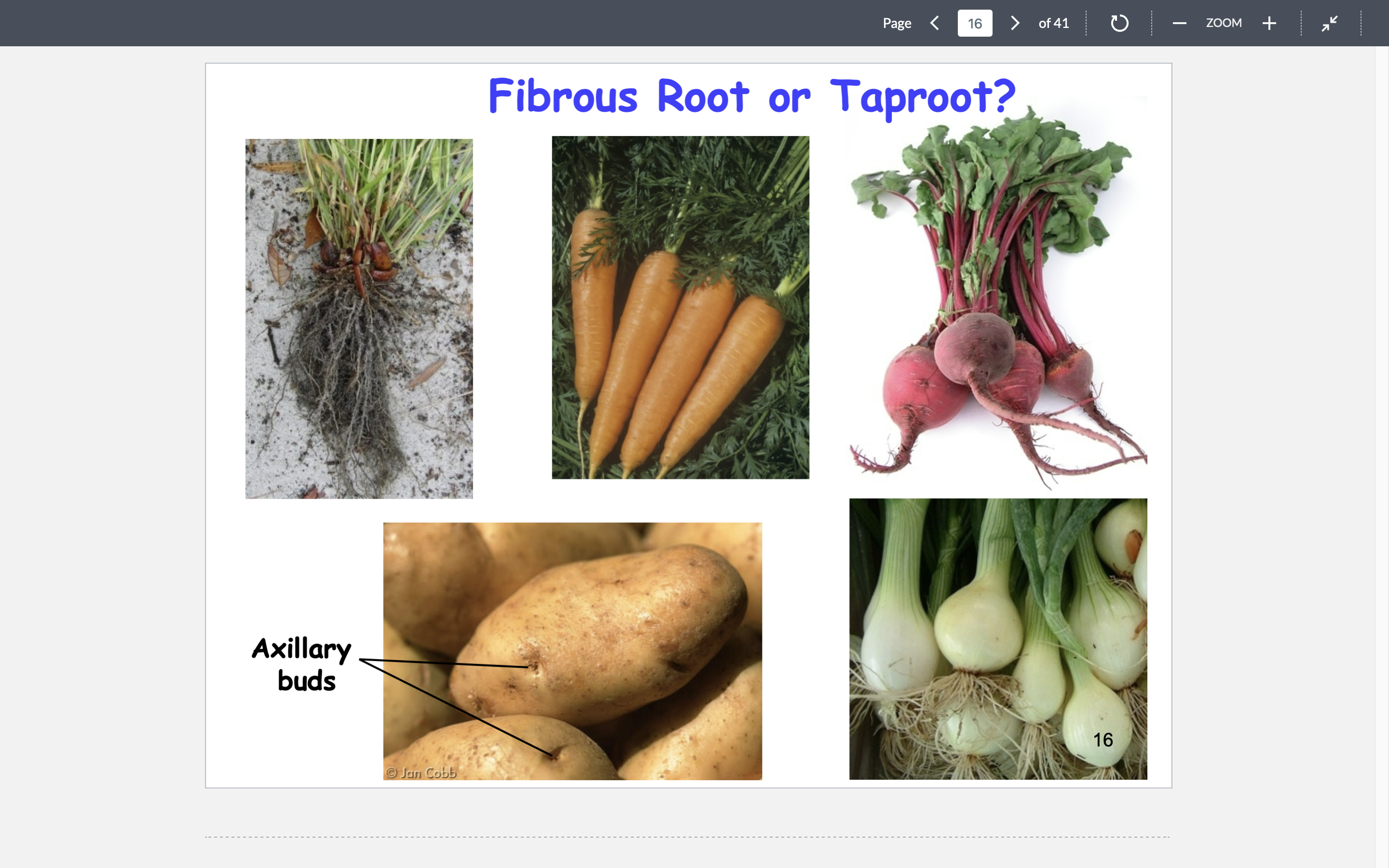Click the 'Fibrous Root or Taproot?' title

point(751,96)
